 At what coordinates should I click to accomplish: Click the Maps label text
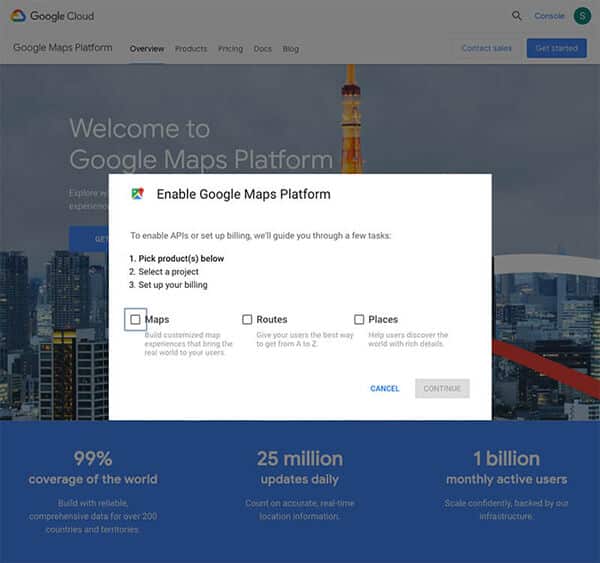(157, 320)
